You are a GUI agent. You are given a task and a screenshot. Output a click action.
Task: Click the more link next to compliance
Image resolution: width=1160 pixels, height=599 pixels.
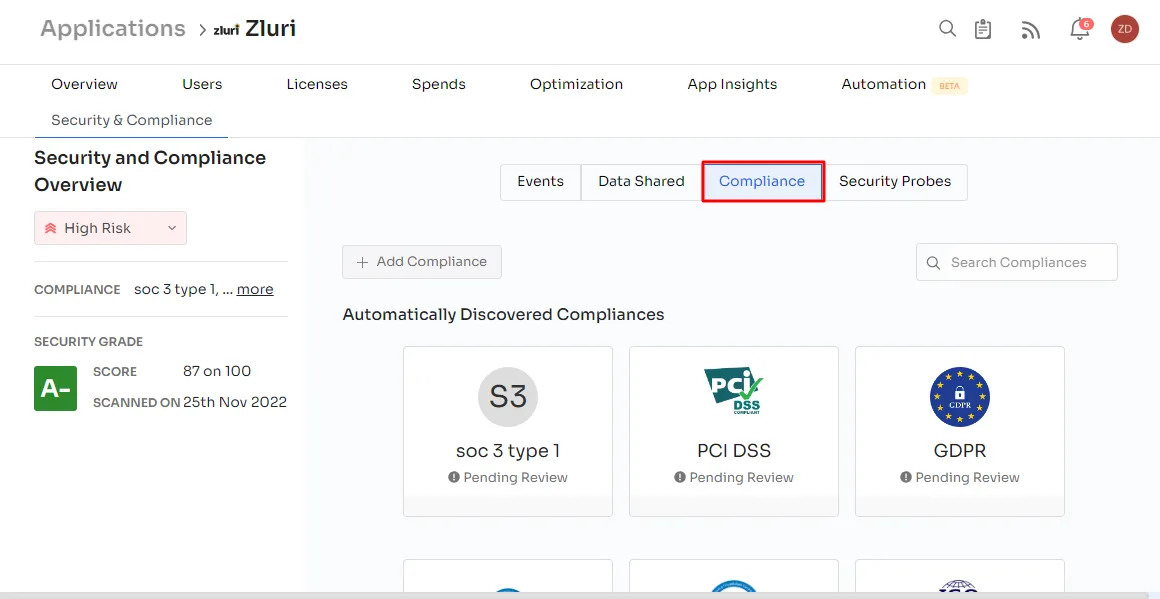coord(255,289)
